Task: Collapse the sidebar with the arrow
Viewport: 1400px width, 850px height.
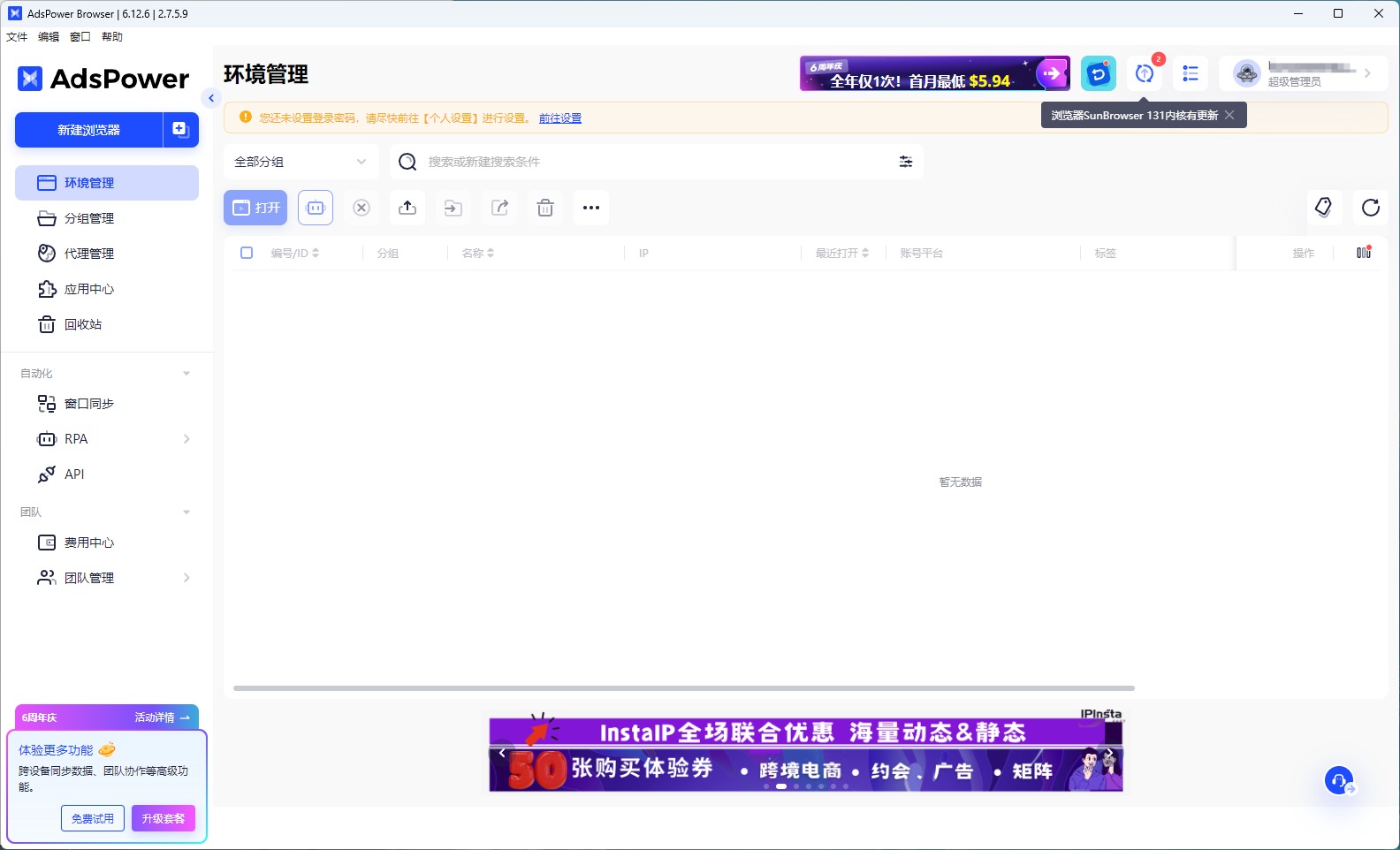Action: pos(210,98)
